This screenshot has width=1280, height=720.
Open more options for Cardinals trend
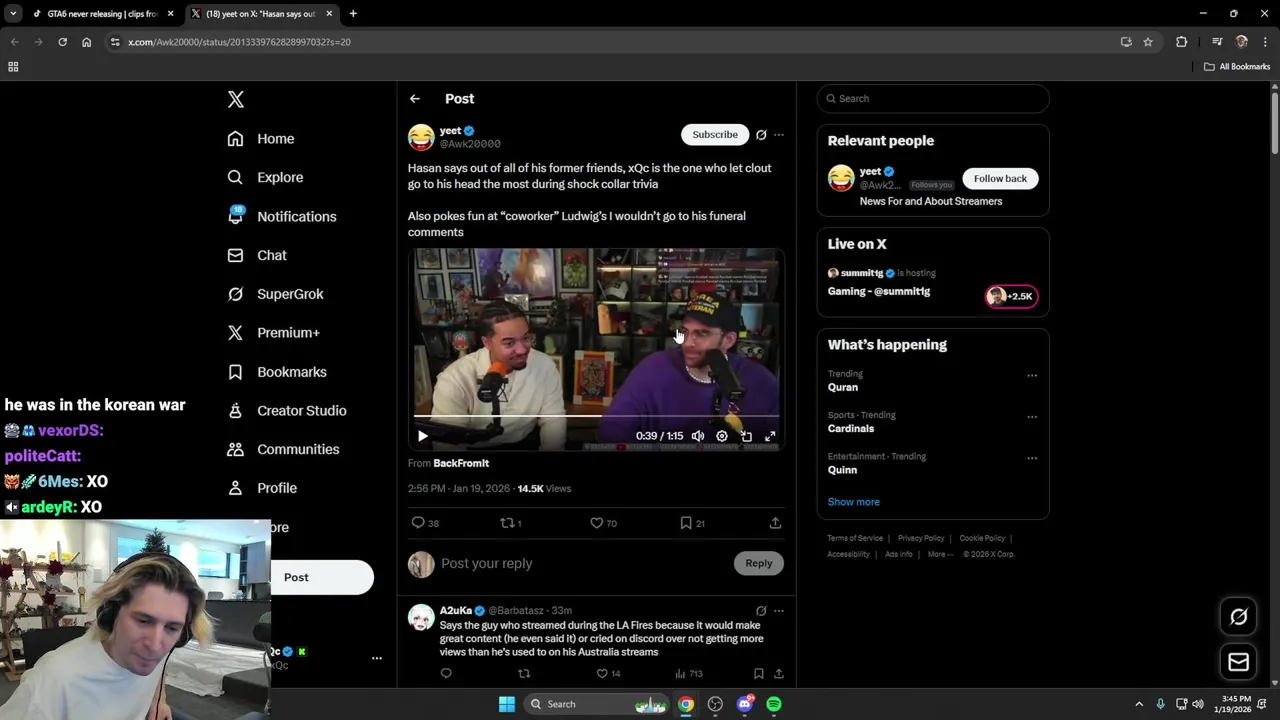click(x=1032, y=417)
